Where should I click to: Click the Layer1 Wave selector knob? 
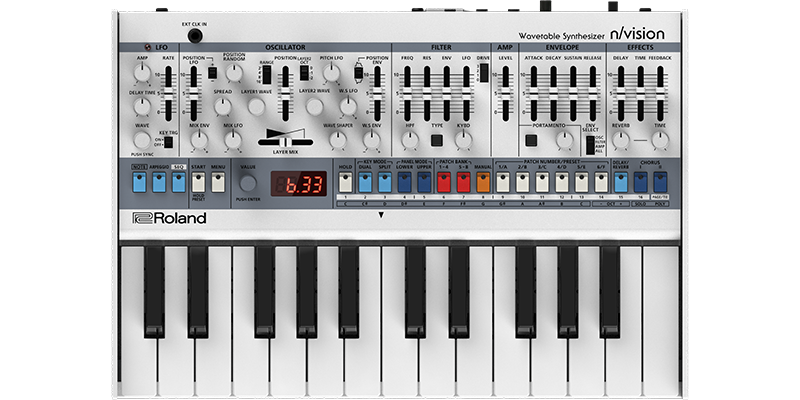[x=257, y=106]
